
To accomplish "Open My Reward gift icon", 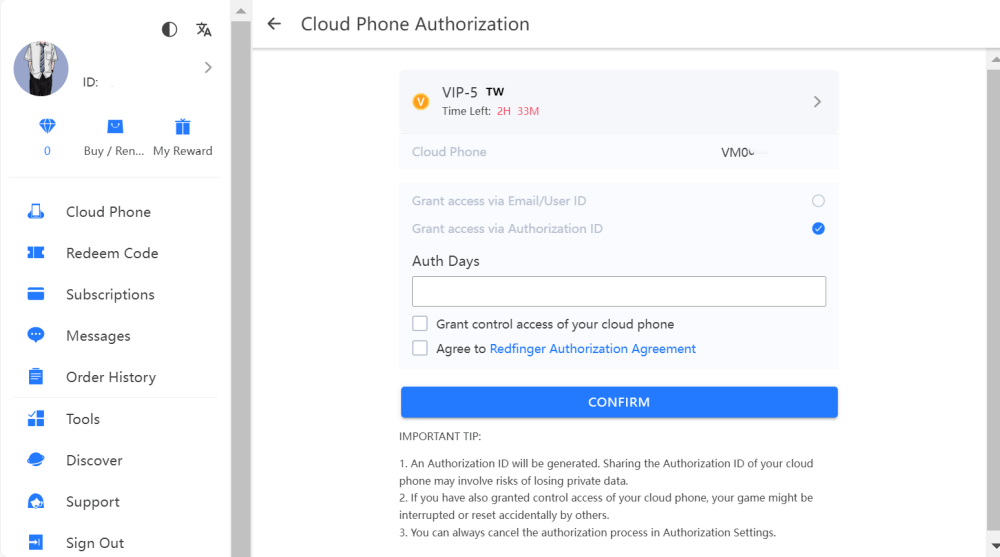I will (x=182, y=126).
